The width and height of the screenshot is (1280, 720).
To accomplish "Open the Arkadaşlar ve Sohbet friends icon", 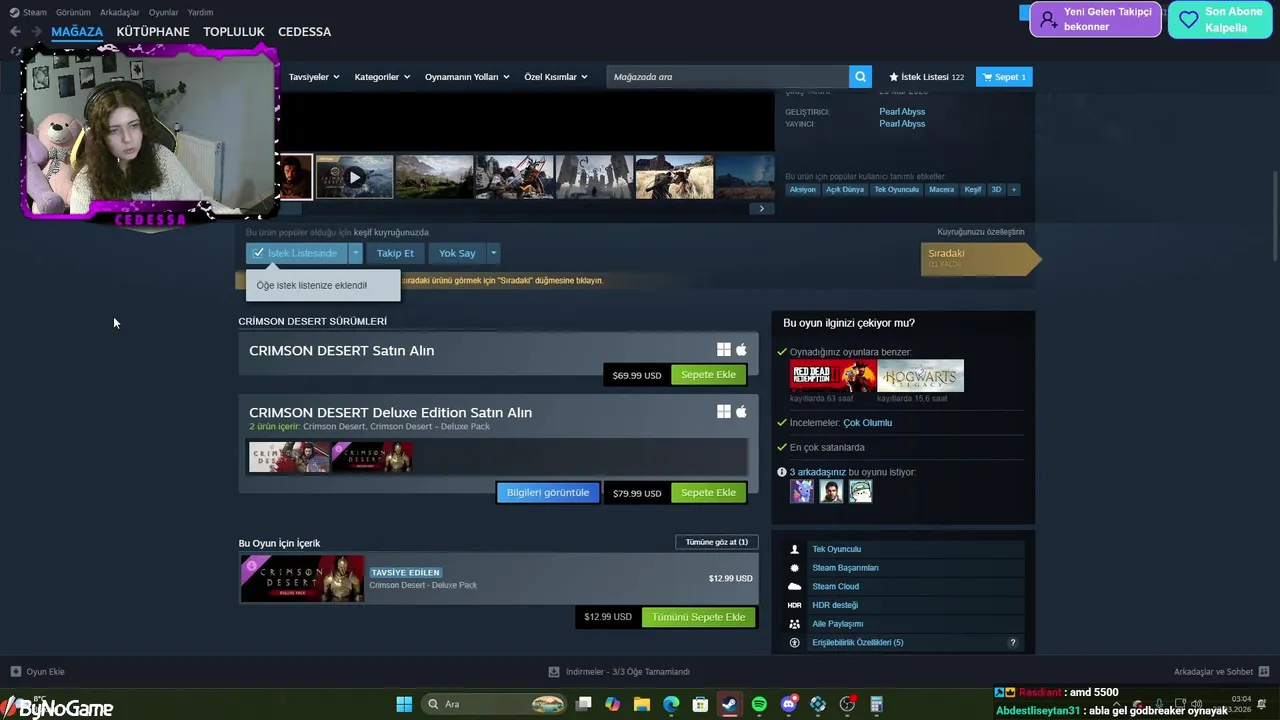I will tap(1264, 672).
